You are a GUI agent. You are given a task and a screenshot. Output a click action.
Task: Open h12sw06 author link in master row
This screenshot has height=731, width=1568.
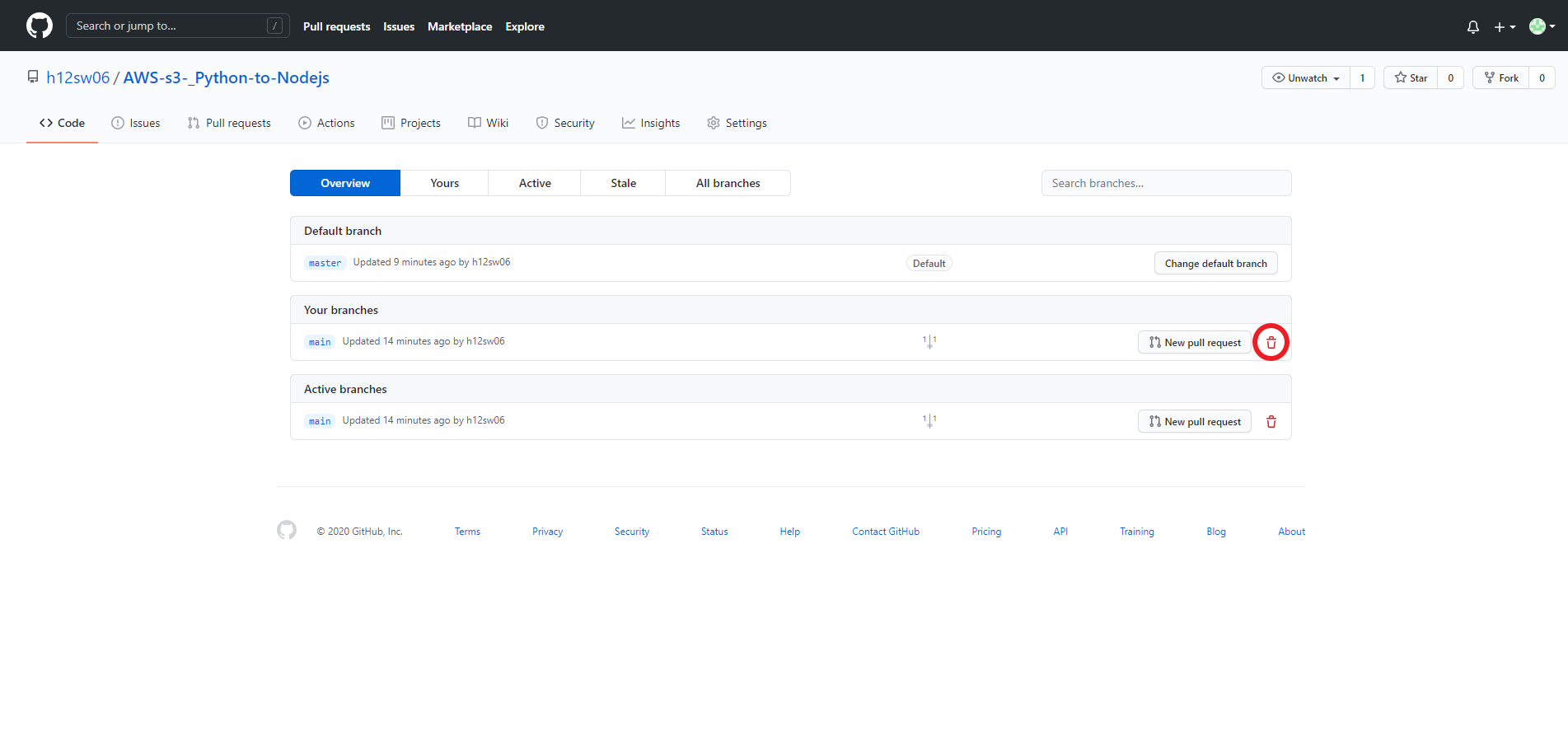point(491,262)
